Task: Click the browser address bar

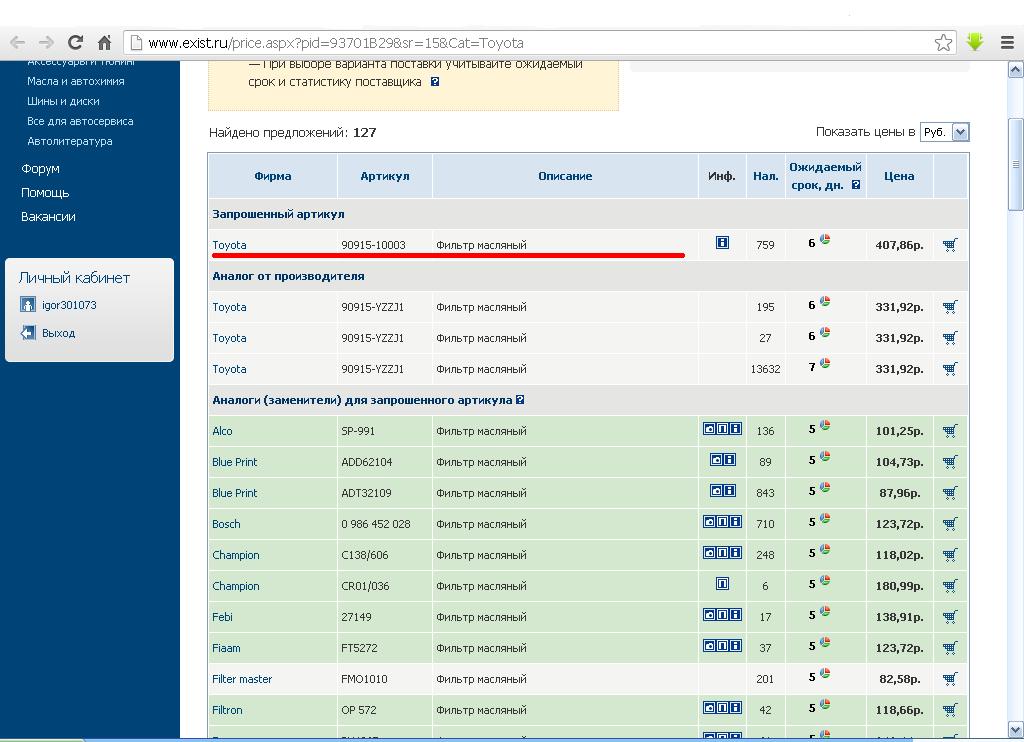Action: tap(530, 43)
